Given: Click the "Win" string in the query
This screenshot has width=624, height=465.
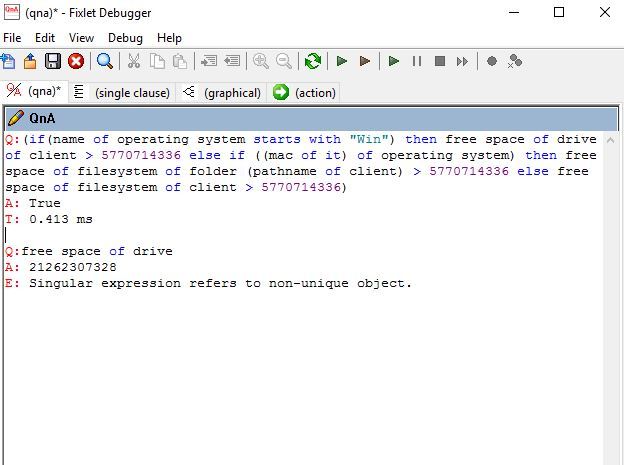Looking at the screenshot, I should pos(369,139).
